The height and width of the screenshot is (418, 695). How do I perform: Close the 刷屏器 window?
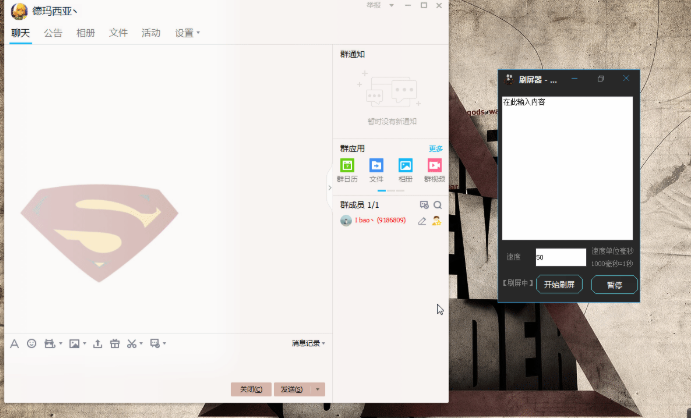tap(626, 78)
